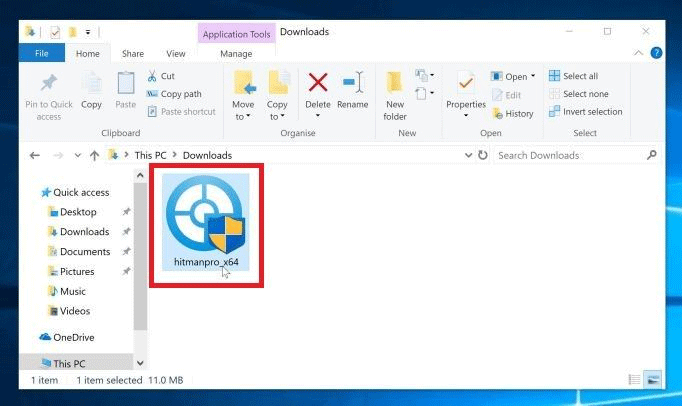This screenshot has height=406, width=682.
Task: Switch to the Home ribbon tab
Action: click(87, 54)
